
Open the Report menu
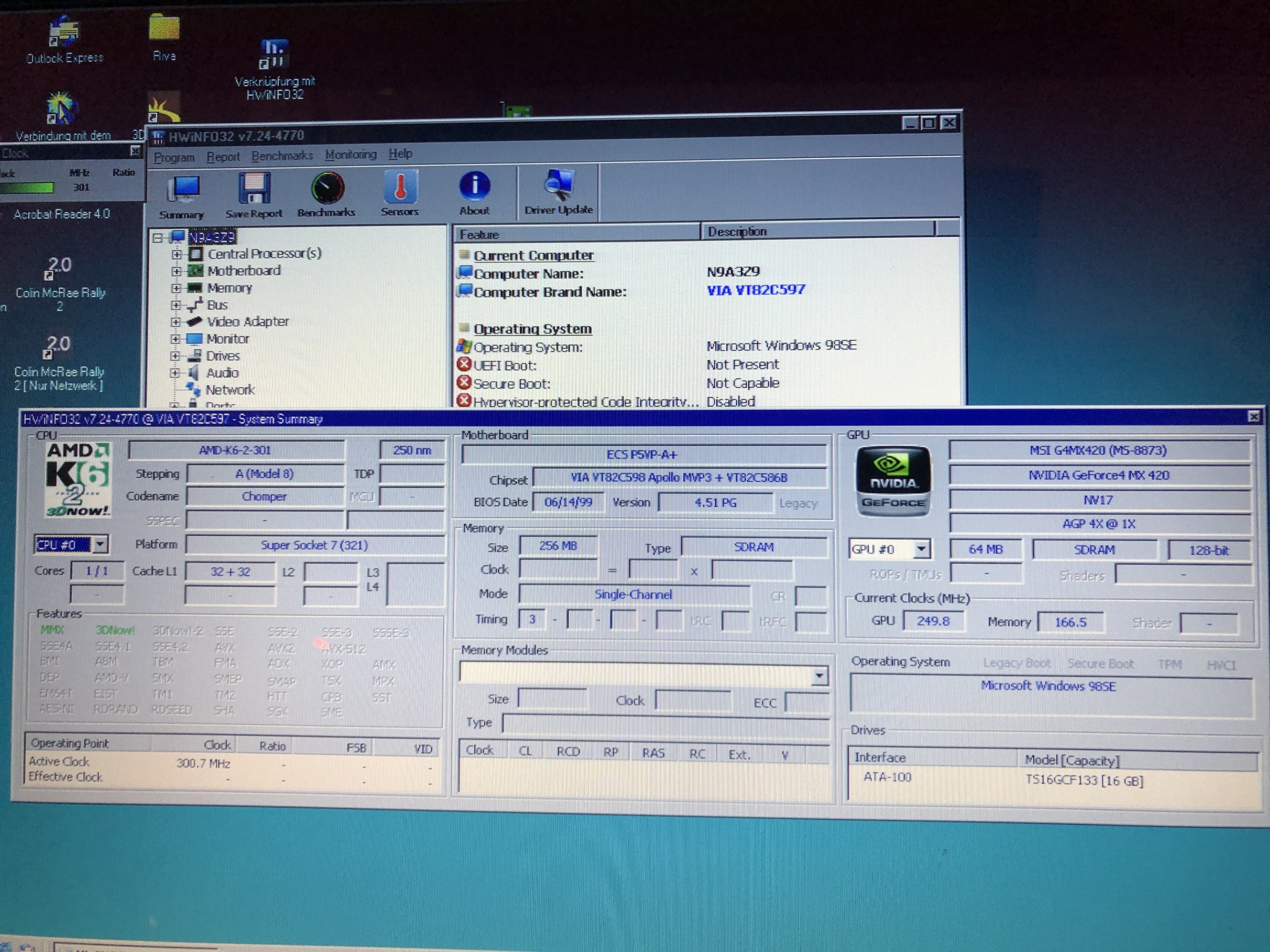coord(223,157)
